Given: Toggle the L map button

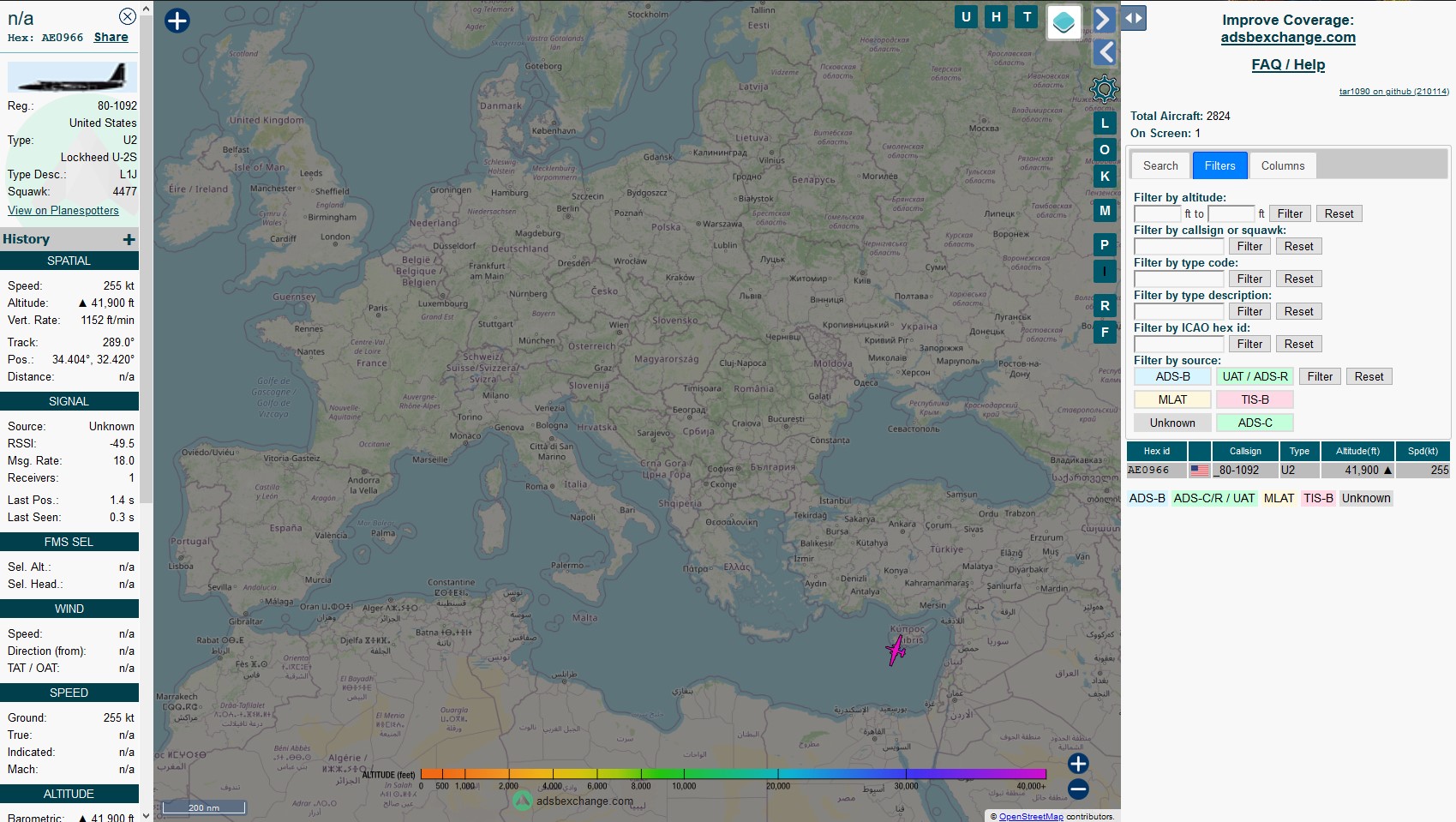Looking at the screenshot, I should pyautogui.click(x=1105, y=123).
